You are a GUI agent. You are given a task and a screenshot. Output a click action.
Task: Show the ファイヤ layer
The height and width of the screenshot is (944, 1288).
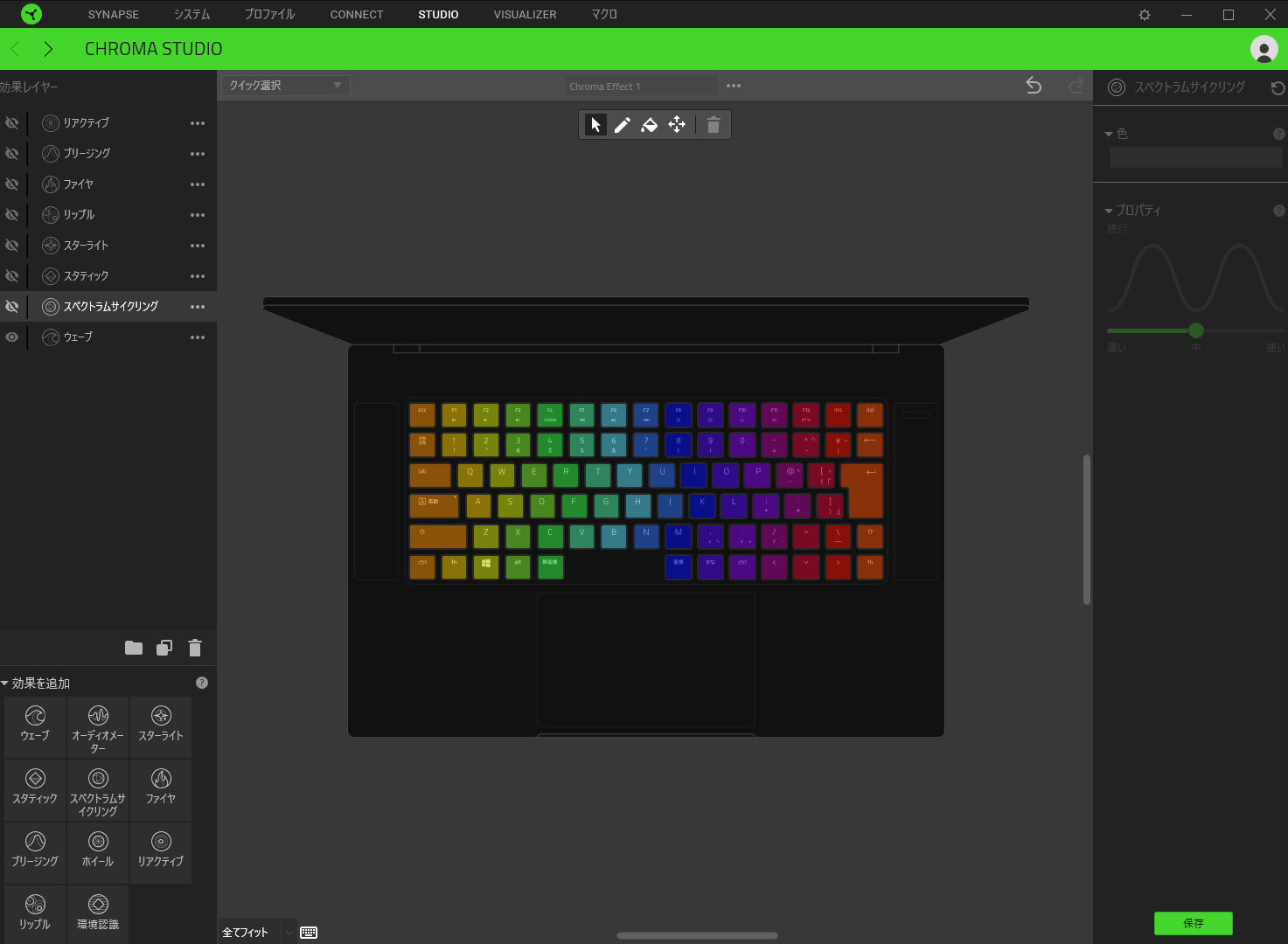(12, 184)
